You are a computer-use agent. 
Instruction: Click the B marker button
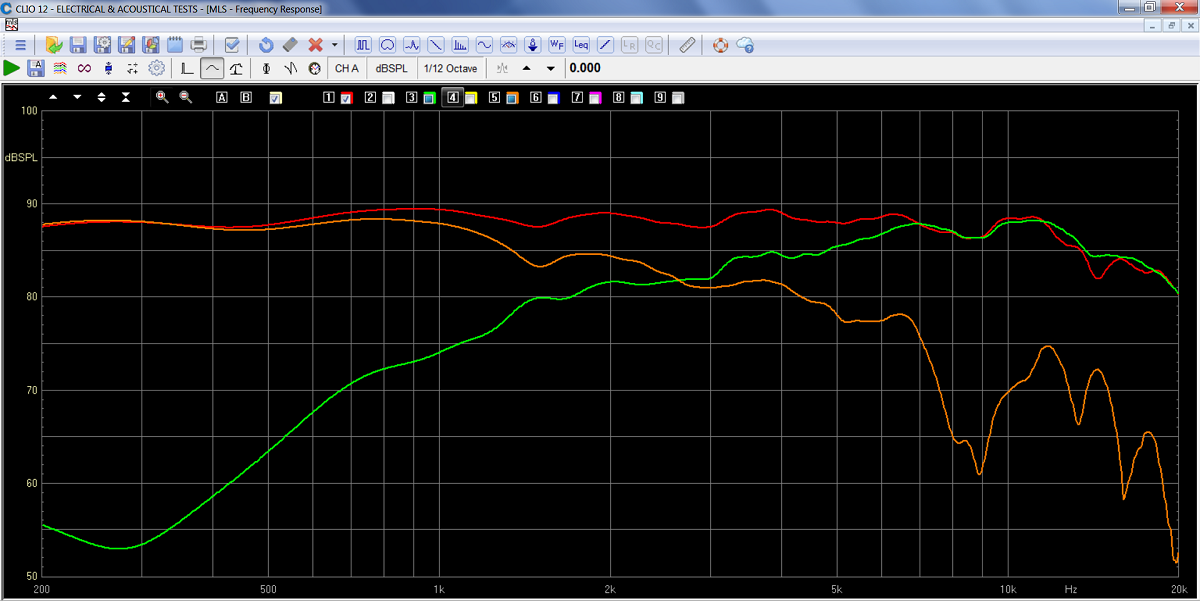point(246,97)
